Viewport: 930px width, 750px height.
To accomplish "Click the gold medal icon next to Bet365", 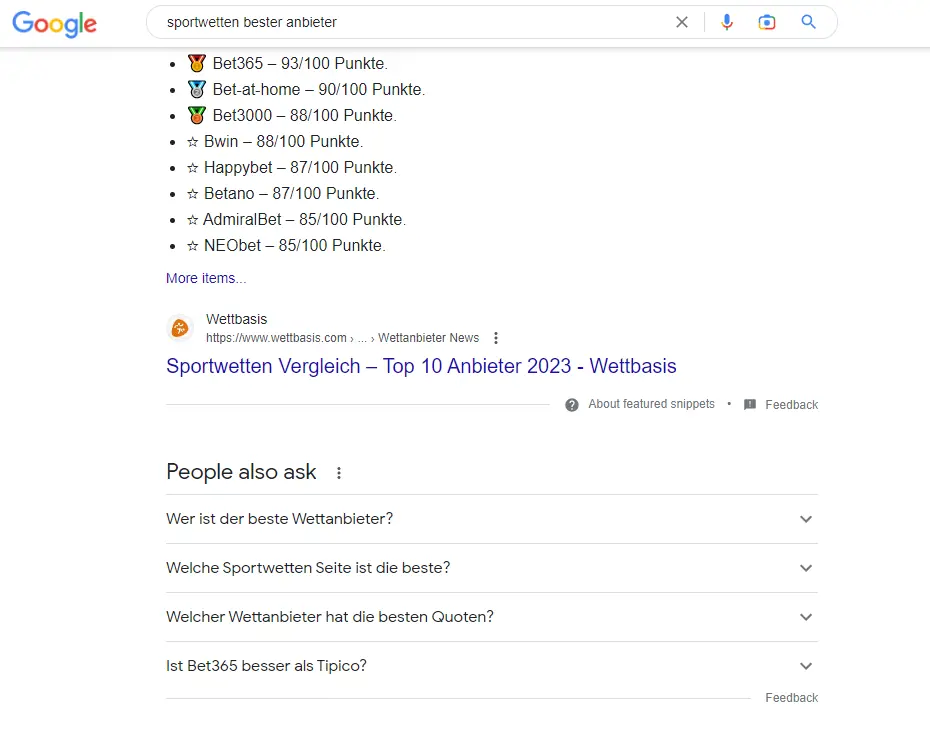I will point(197,63).
